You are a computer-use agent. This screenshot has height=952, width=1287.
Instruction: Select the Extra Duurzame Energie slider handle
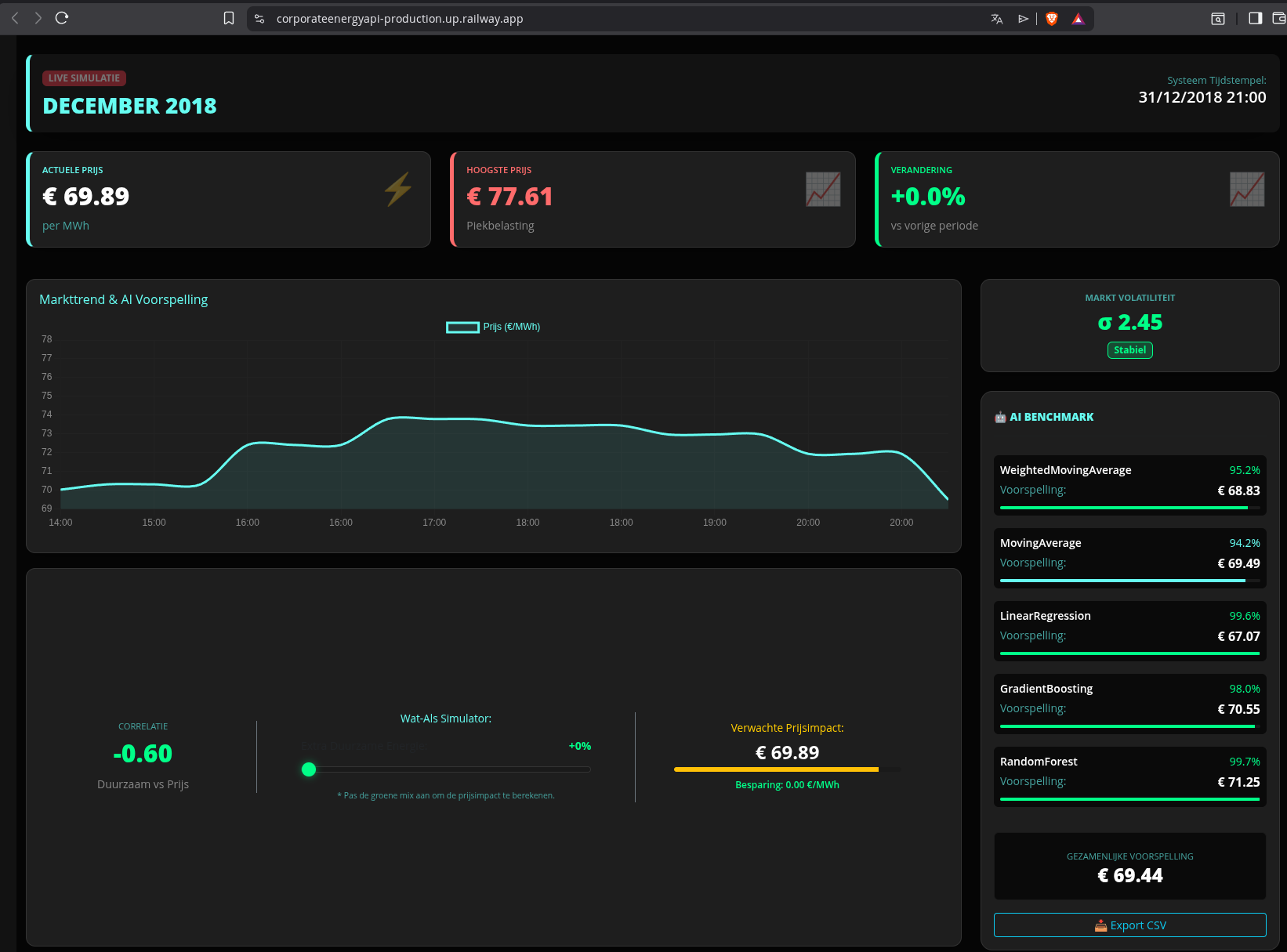pos(309,769)
